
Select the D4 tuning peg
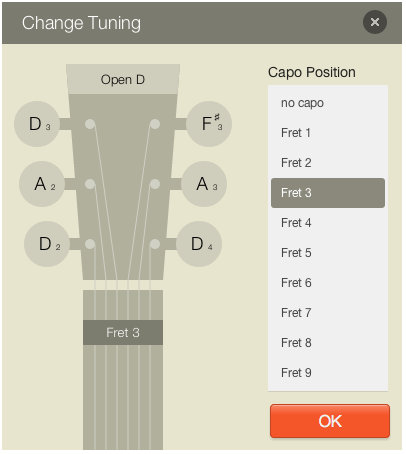pos(199,244)
